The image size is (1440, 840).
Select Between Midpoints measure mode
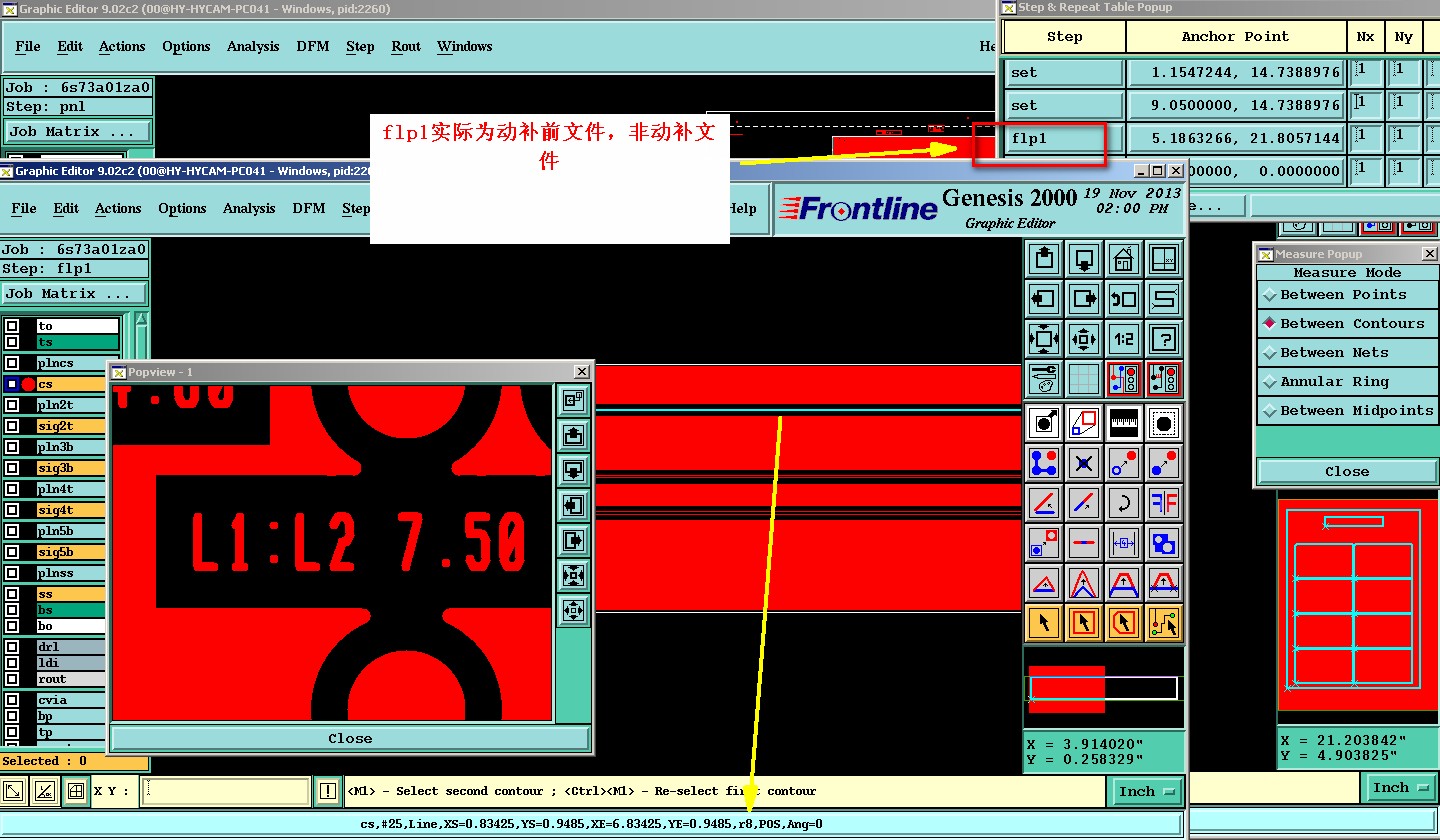point(1347,411)
